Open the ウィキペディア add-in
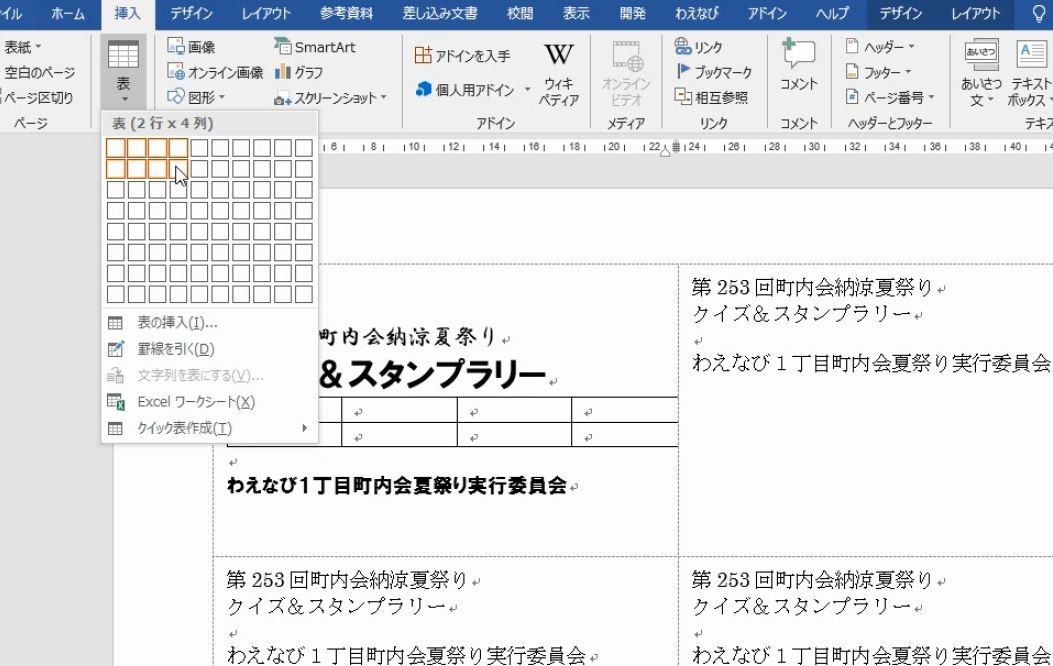This screenshot has width=1053, height=666. pos(557,70)
